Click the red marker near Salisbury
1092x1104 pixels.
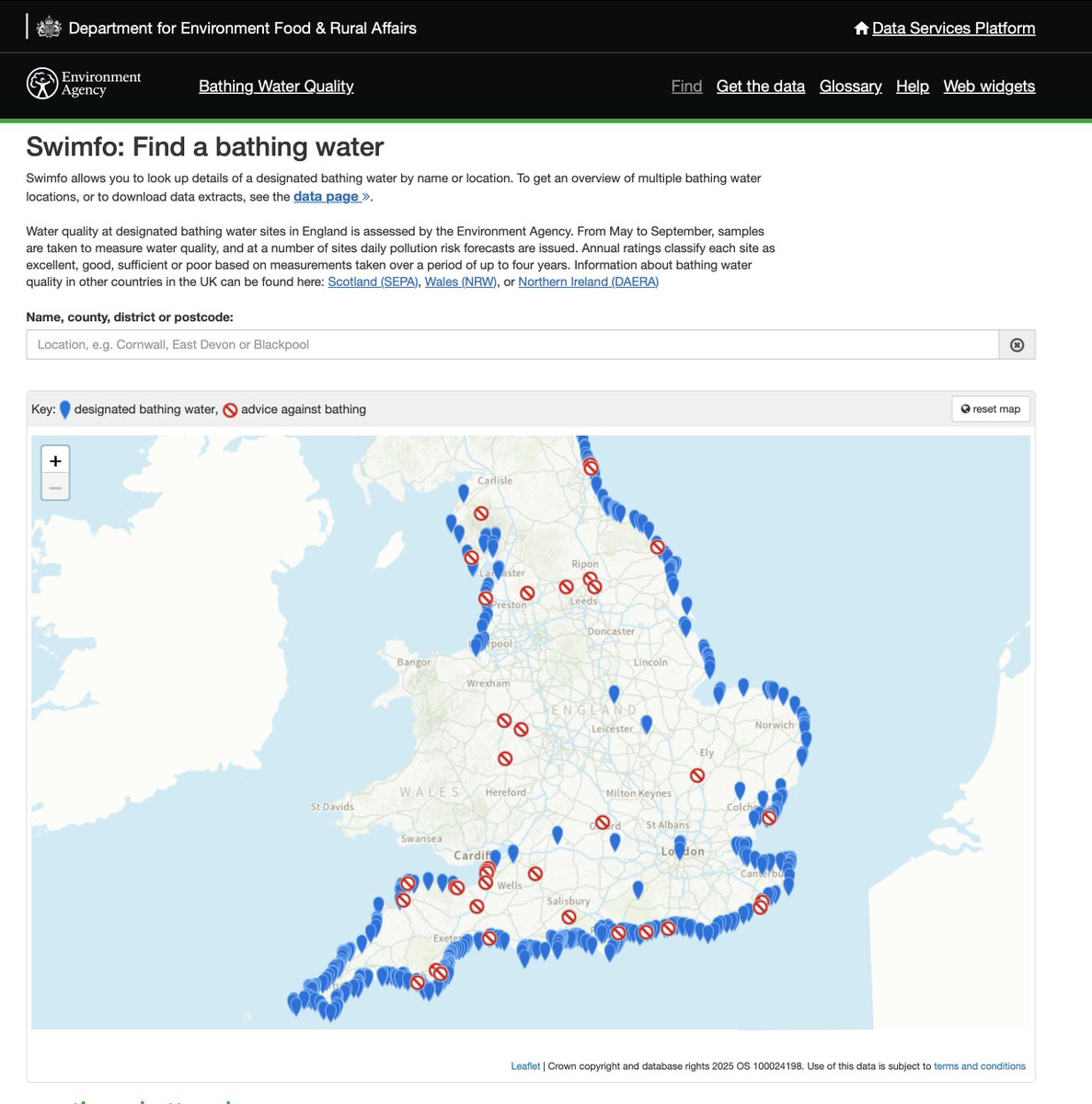click(569, 915)
